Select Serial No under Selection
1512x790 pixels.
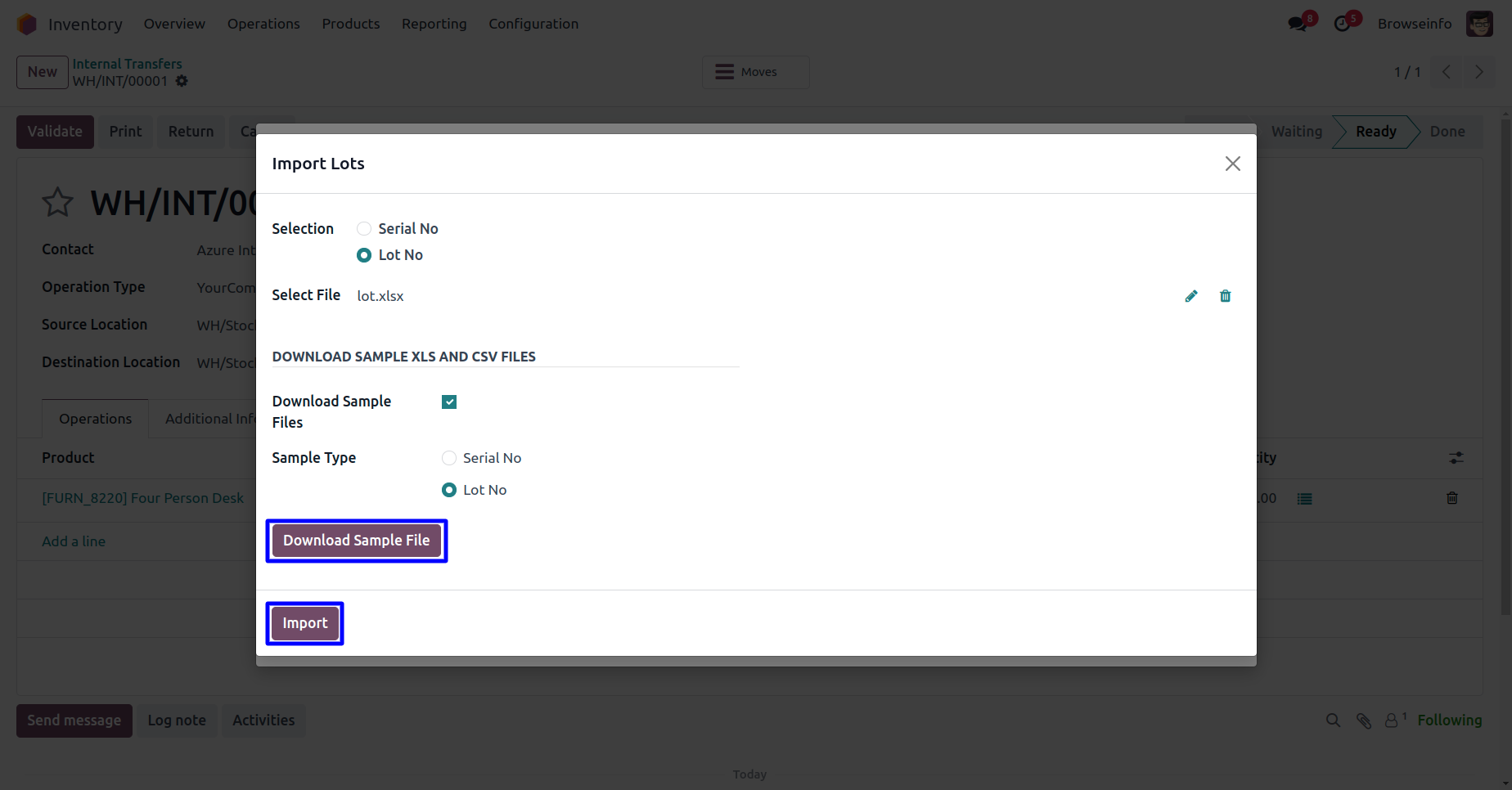click(364, 229)
